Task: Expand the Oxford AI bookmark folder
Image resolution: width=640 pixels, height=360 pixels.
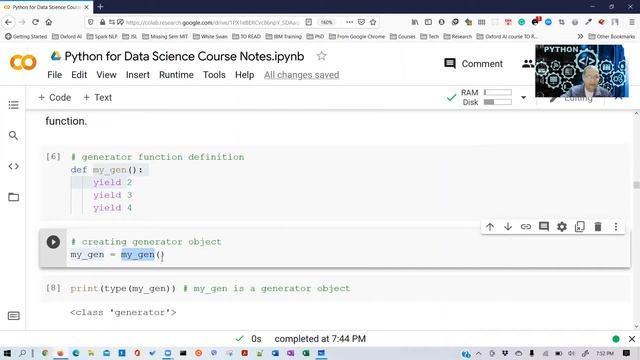Action: point(67,36)
